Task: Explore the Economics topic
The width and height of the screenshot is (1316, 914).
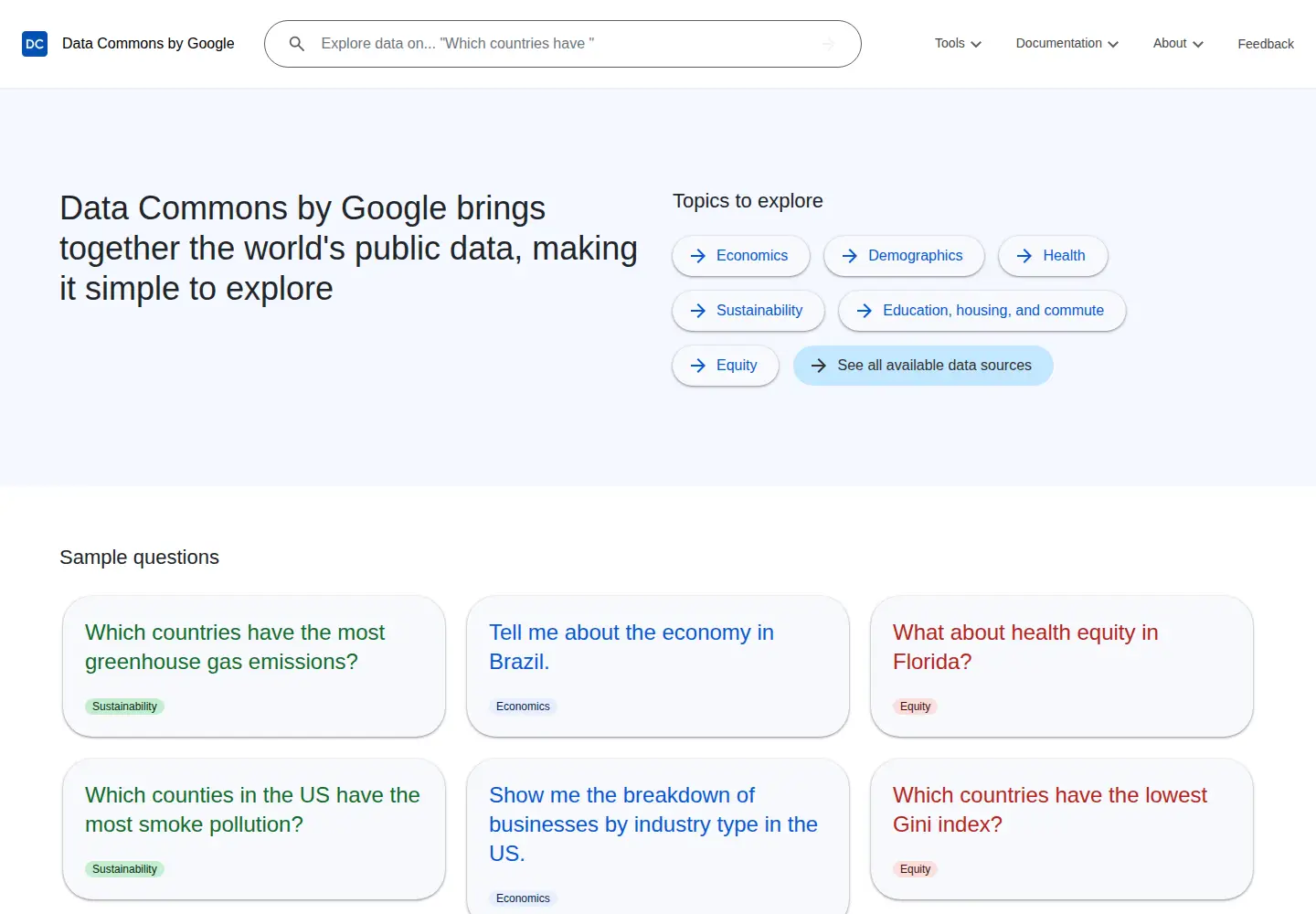Action: 741,256
